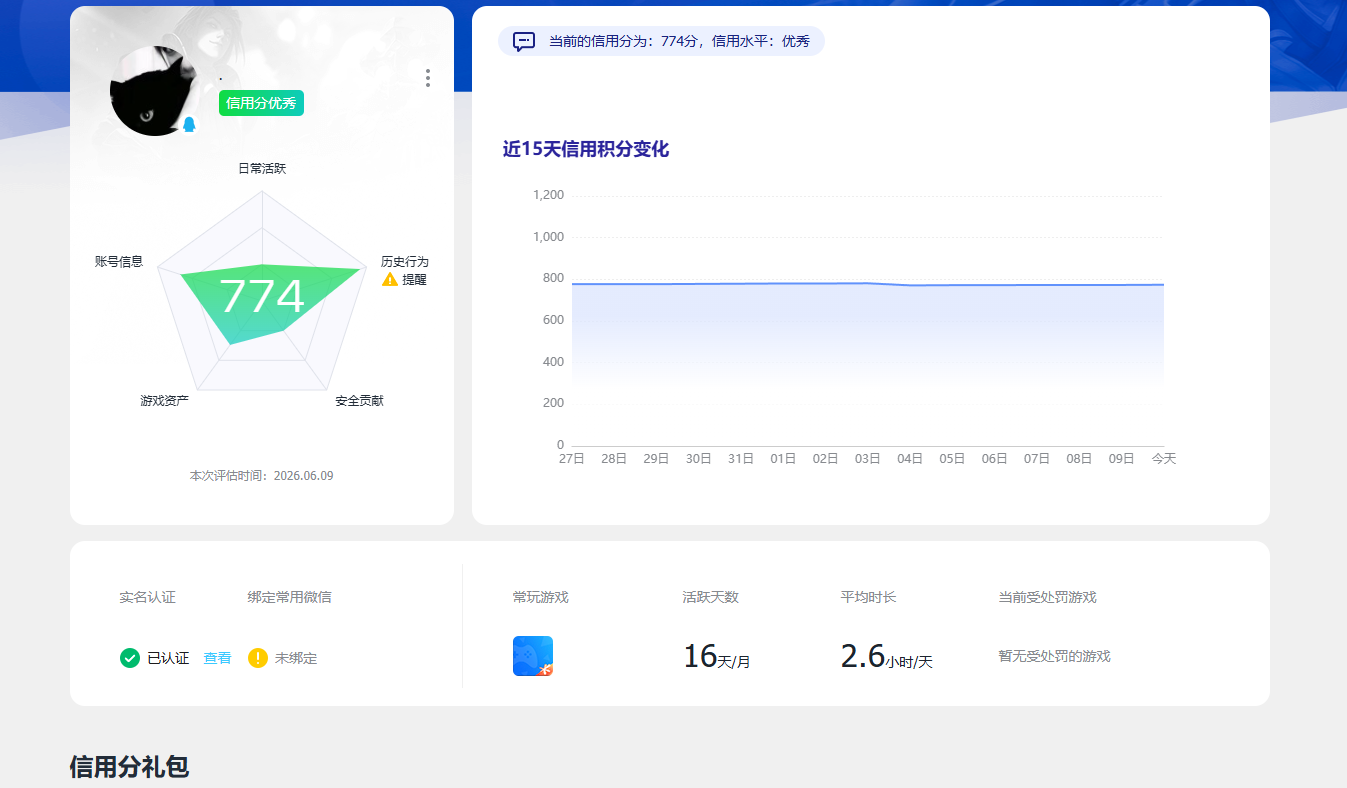1347x788 pixels.
Task: Open the frequently played game icon
Action: 533,656
